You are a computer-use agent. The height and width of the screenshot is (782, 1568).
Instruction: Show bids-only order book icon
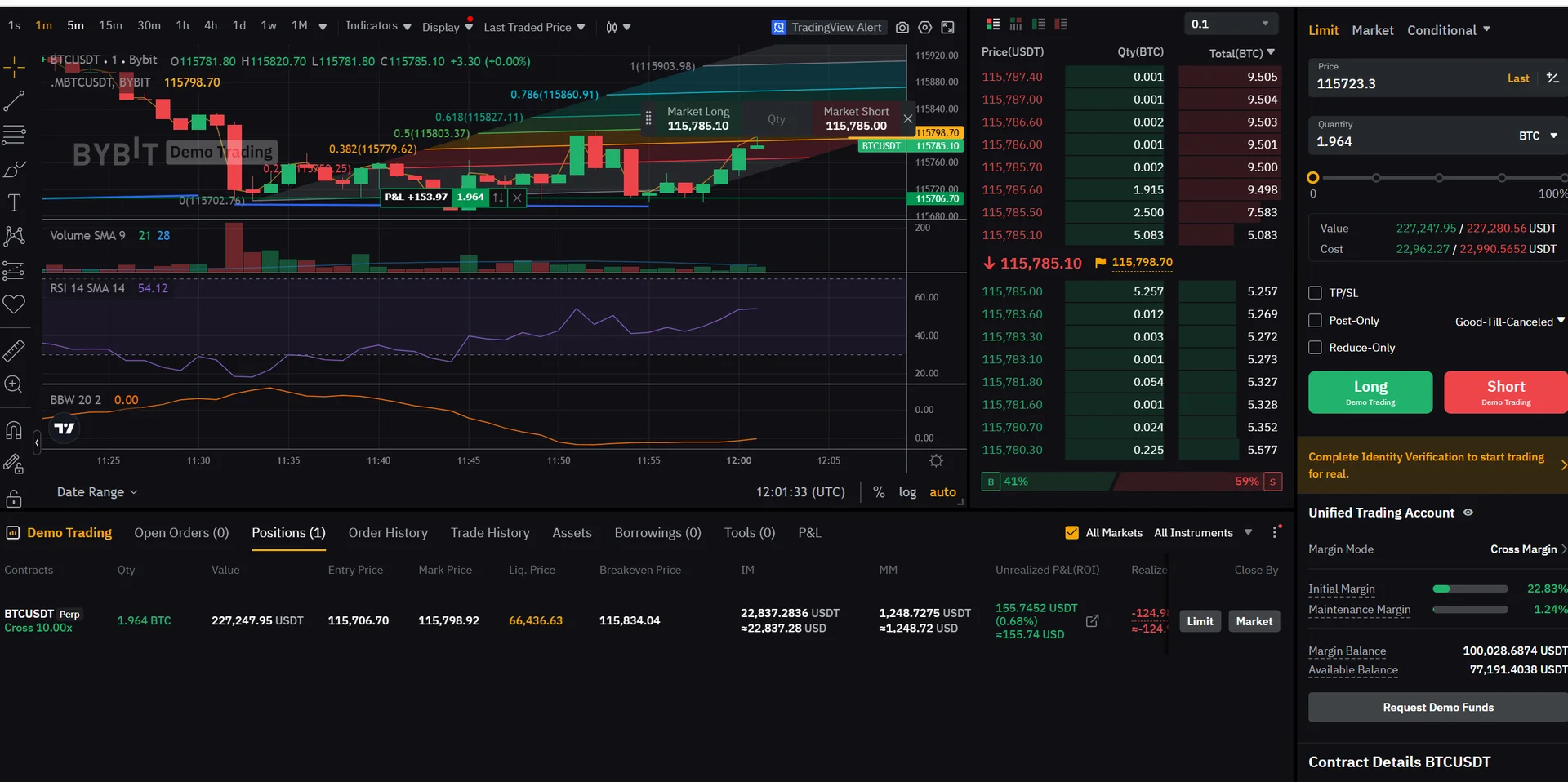[1038, 24]
